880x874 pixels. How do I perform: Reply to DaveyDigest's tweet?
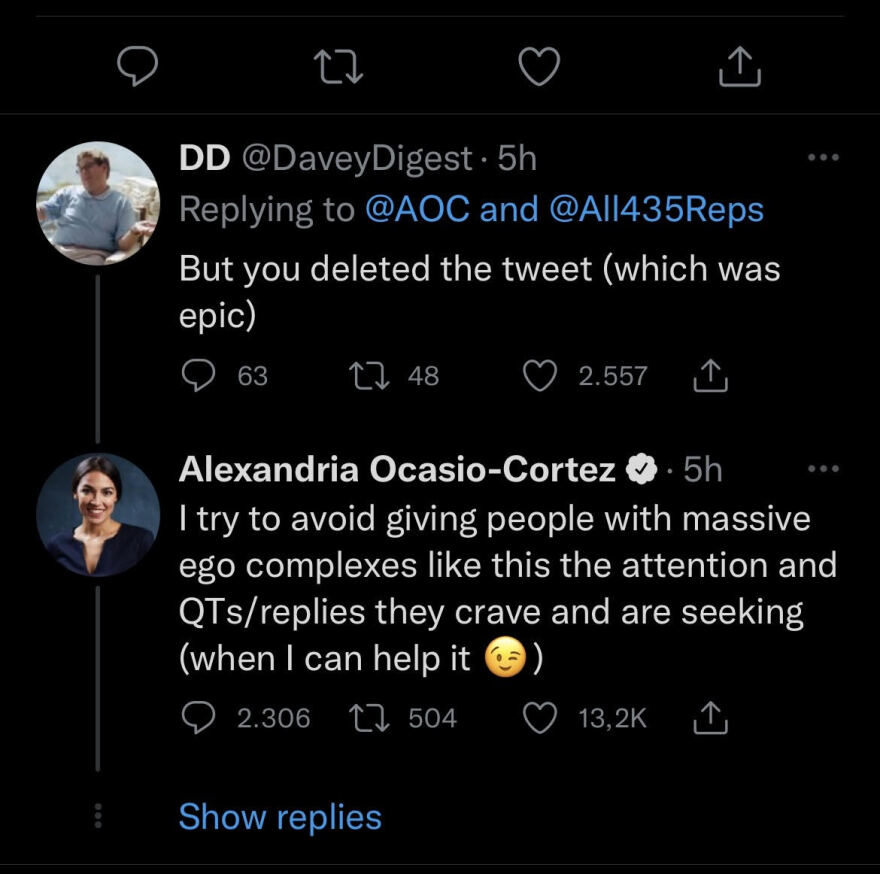[x=200, y=375]
